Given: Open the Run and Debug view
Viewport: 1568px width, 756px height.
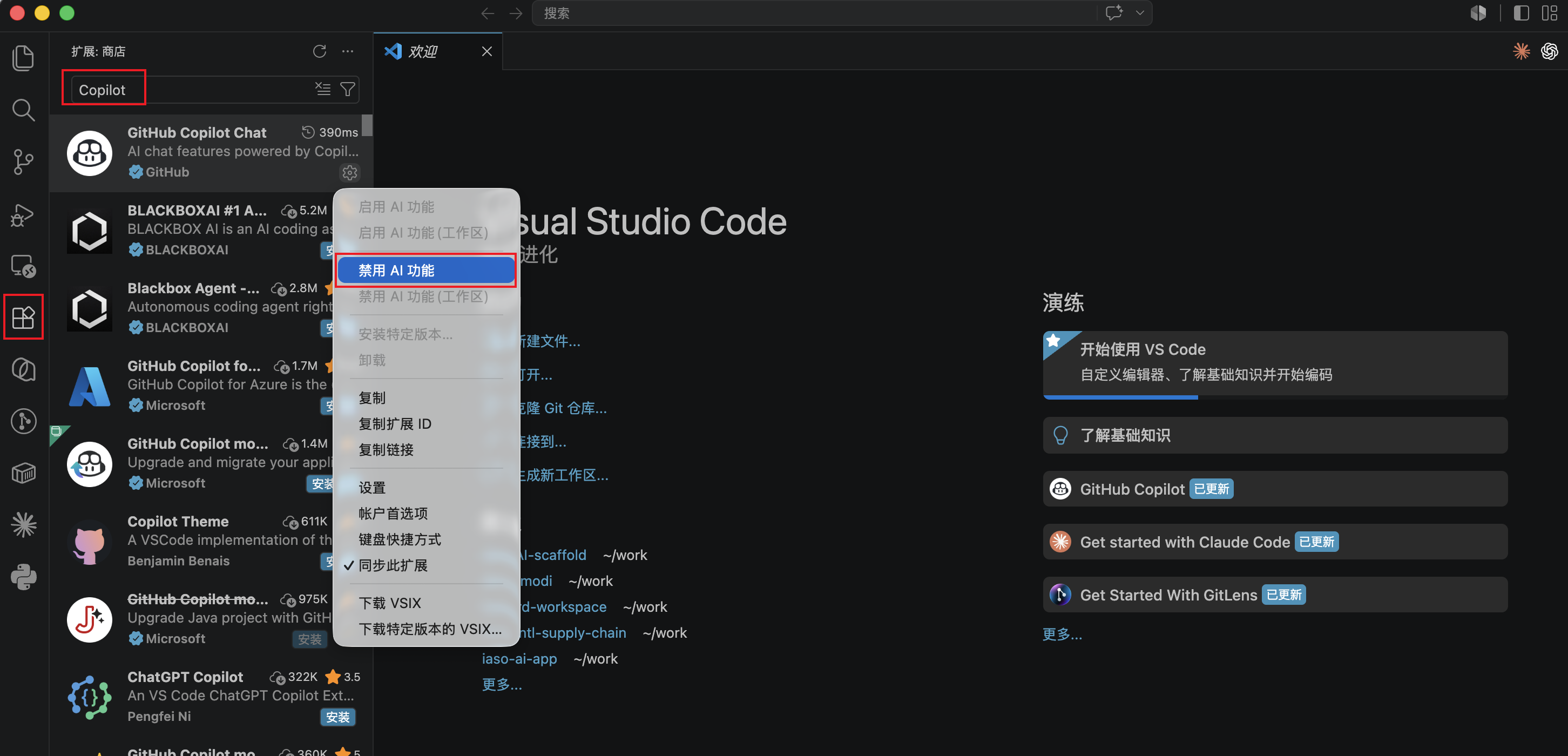Looking at the screenshot, I should tap(24, 214).
